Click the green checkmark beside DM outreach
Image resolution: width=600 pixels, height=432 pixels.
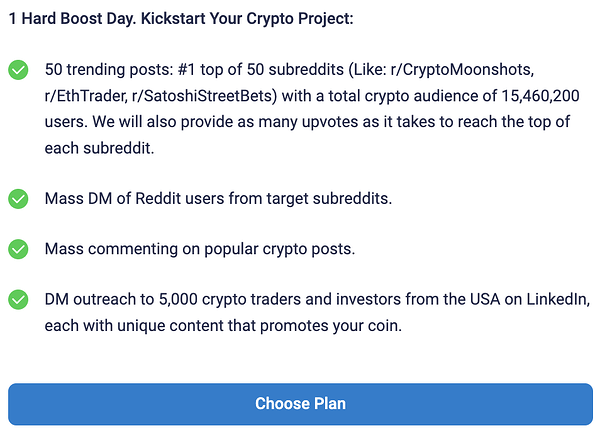pyautogui.click(x=18, y=300)
